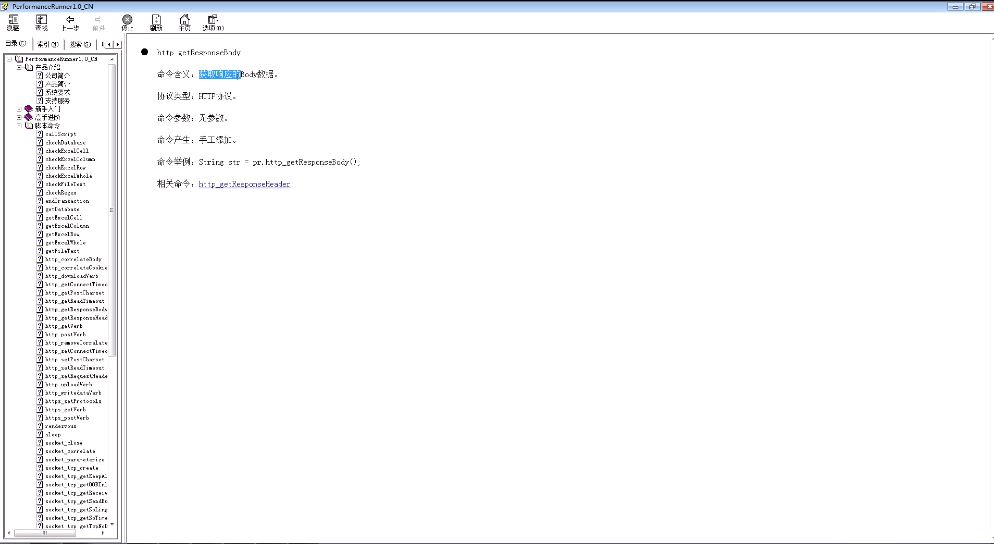Click the open book icon beside 产品介绍
The height and width of the screenshot is (544, 994).
(x=29, y=67)
